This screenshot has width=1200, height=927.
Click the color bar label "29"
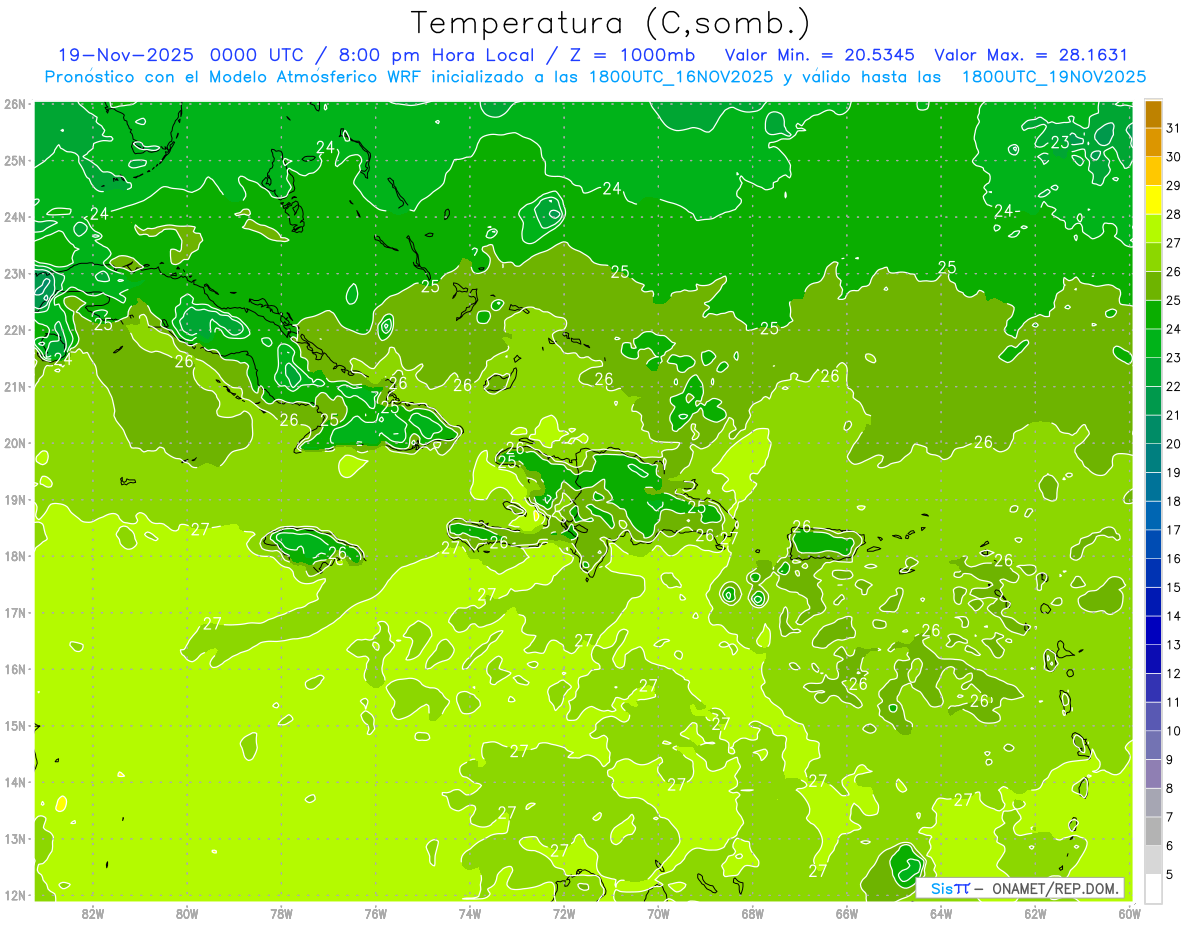[1174, 186]
